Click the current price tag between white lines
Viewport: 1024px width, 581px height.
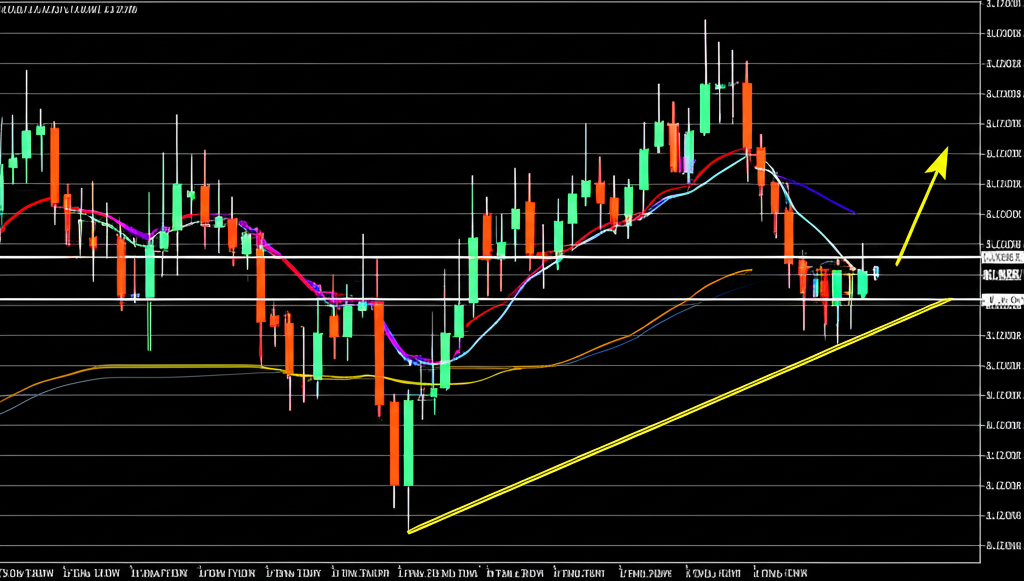[1002, 275]
